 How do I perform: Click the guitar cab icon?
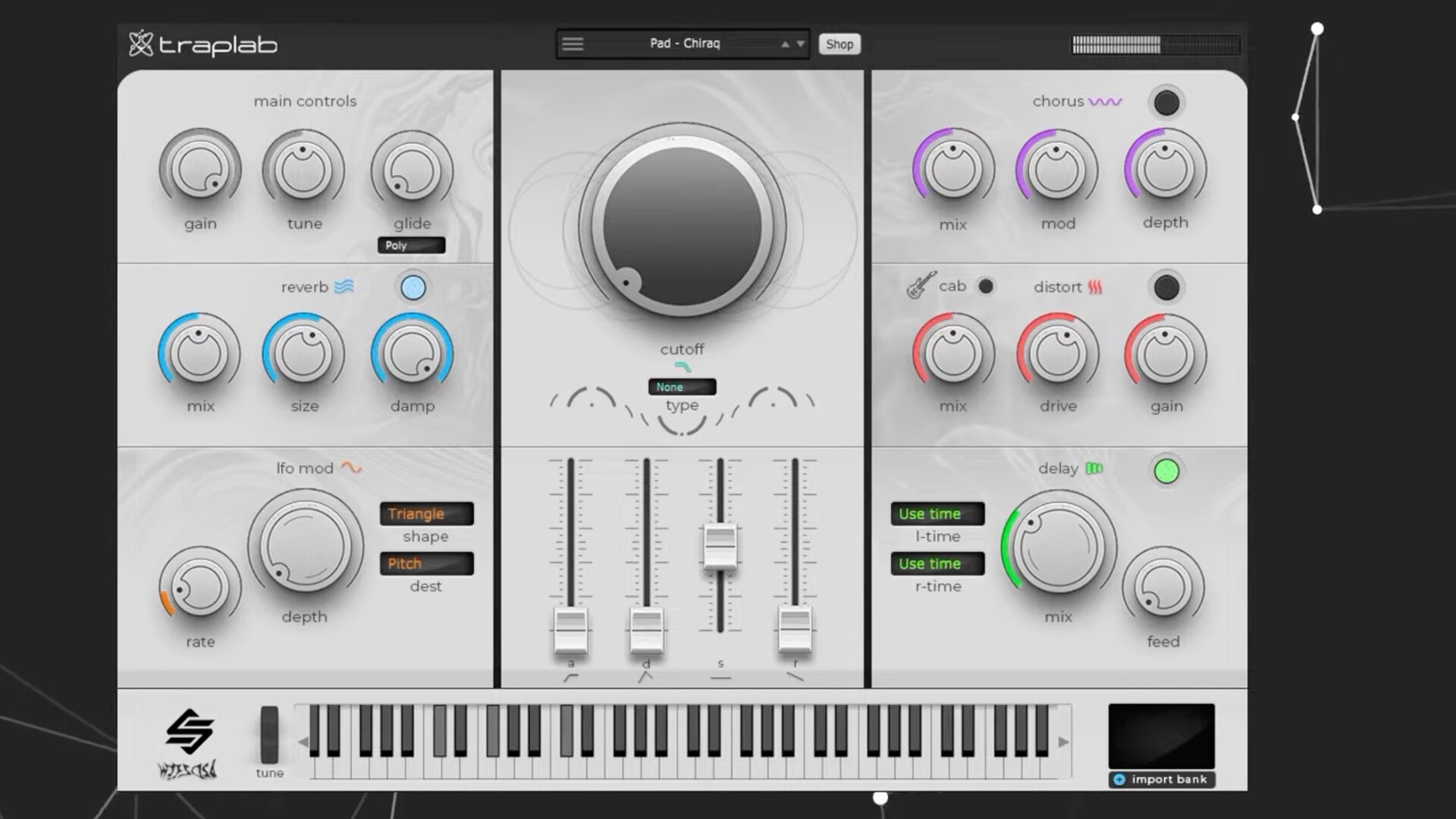coord(921,285)
